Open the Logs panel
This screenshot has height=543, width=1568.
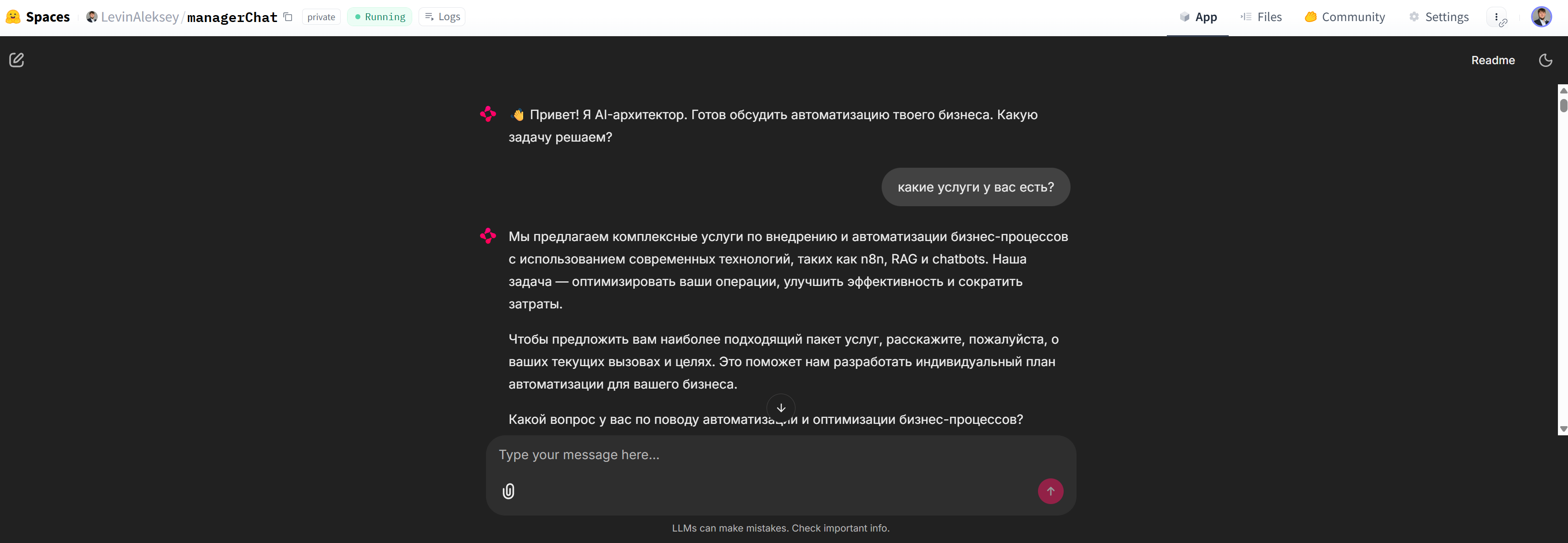[442, 16]
